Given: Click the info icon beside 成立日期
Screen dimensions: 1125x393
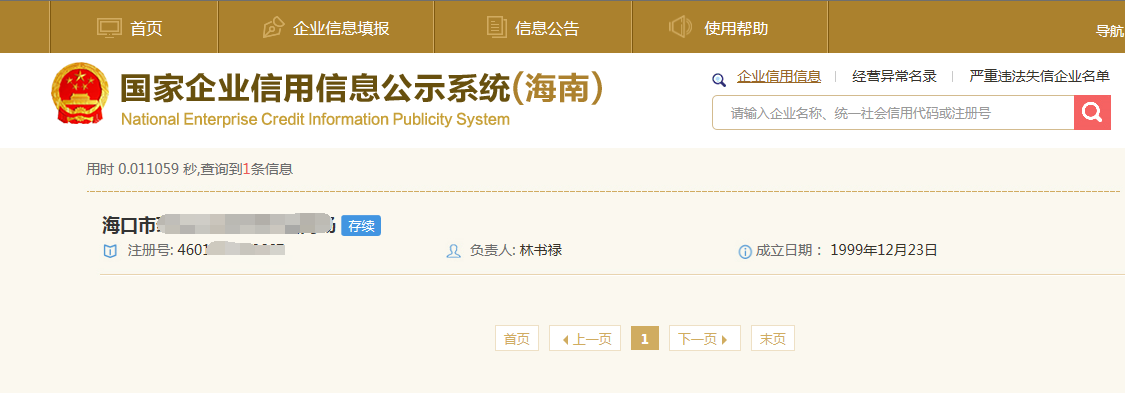Looking at the screenshot, I should (x=745, y=252).
